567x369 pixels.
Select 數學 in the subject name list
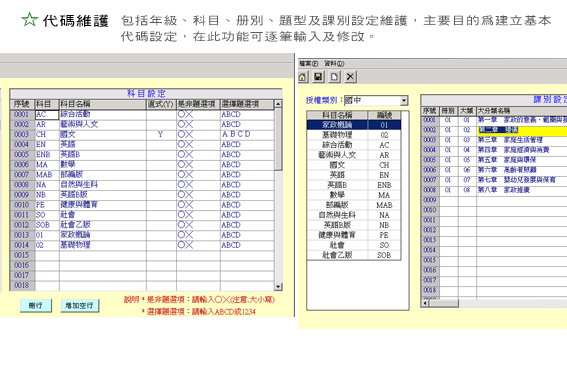(354, 195)
